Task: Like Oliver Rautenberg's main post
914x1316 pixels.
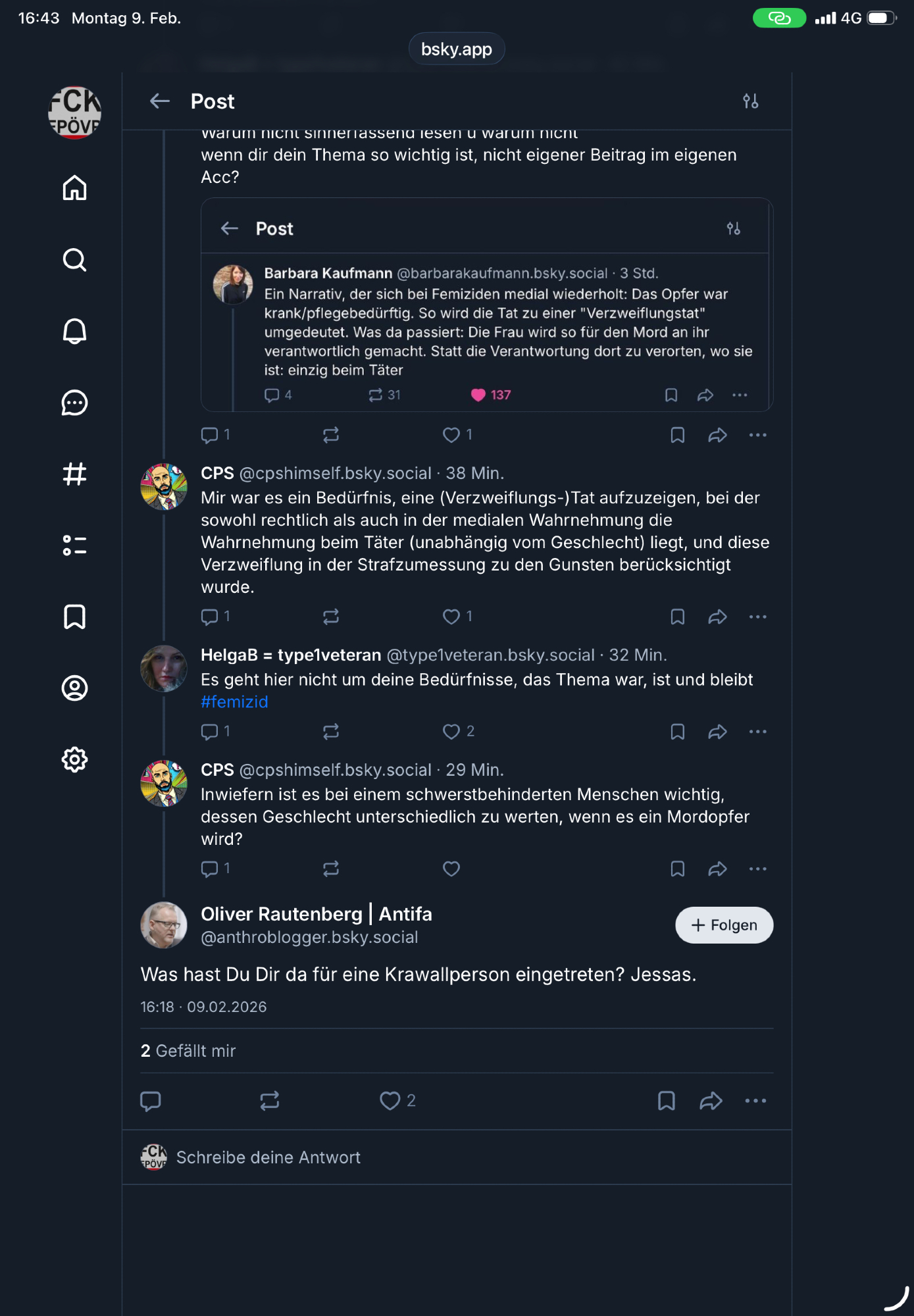Action: [x=390, y=1101]
